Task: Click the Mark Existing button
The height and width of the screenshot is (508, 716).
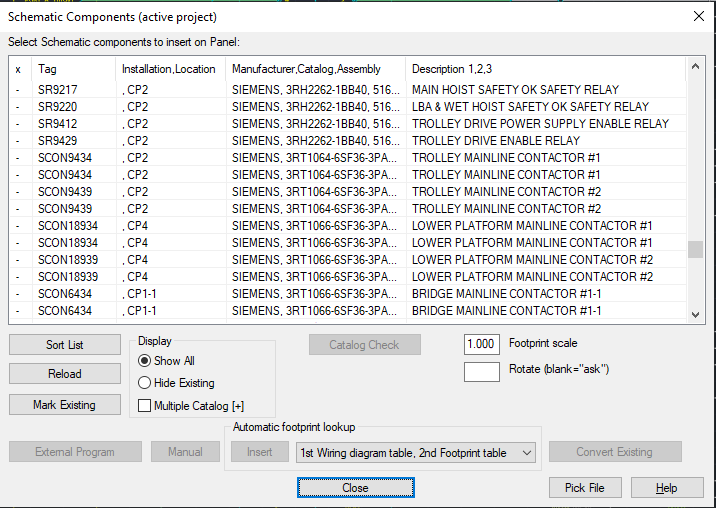Action: pyautogui.click(x=65, y=405)
